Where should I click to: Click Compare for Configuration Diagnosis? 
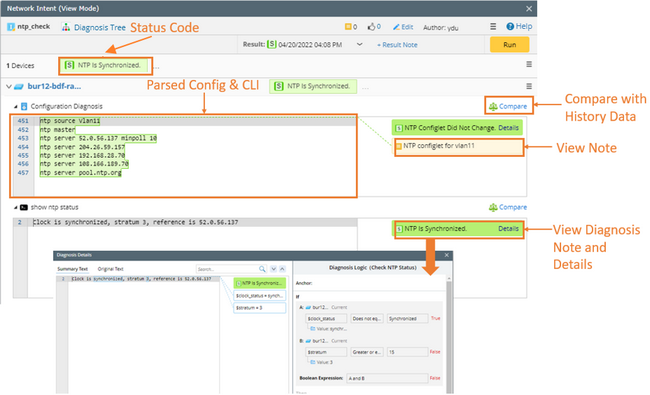pos(508,106)
